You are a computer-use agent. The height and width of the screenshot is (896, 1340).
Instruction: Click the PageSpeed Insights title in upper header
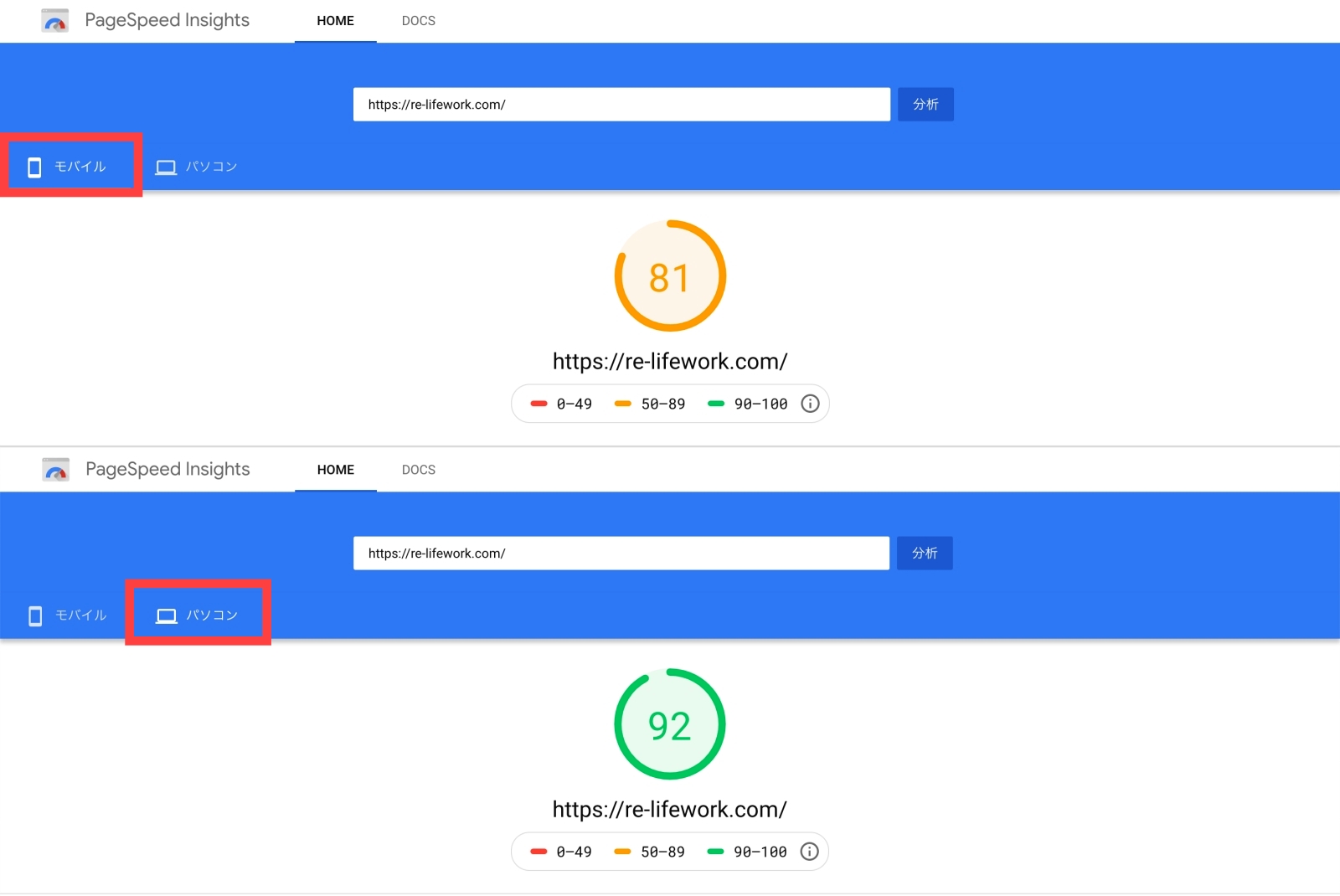[167, 21]
